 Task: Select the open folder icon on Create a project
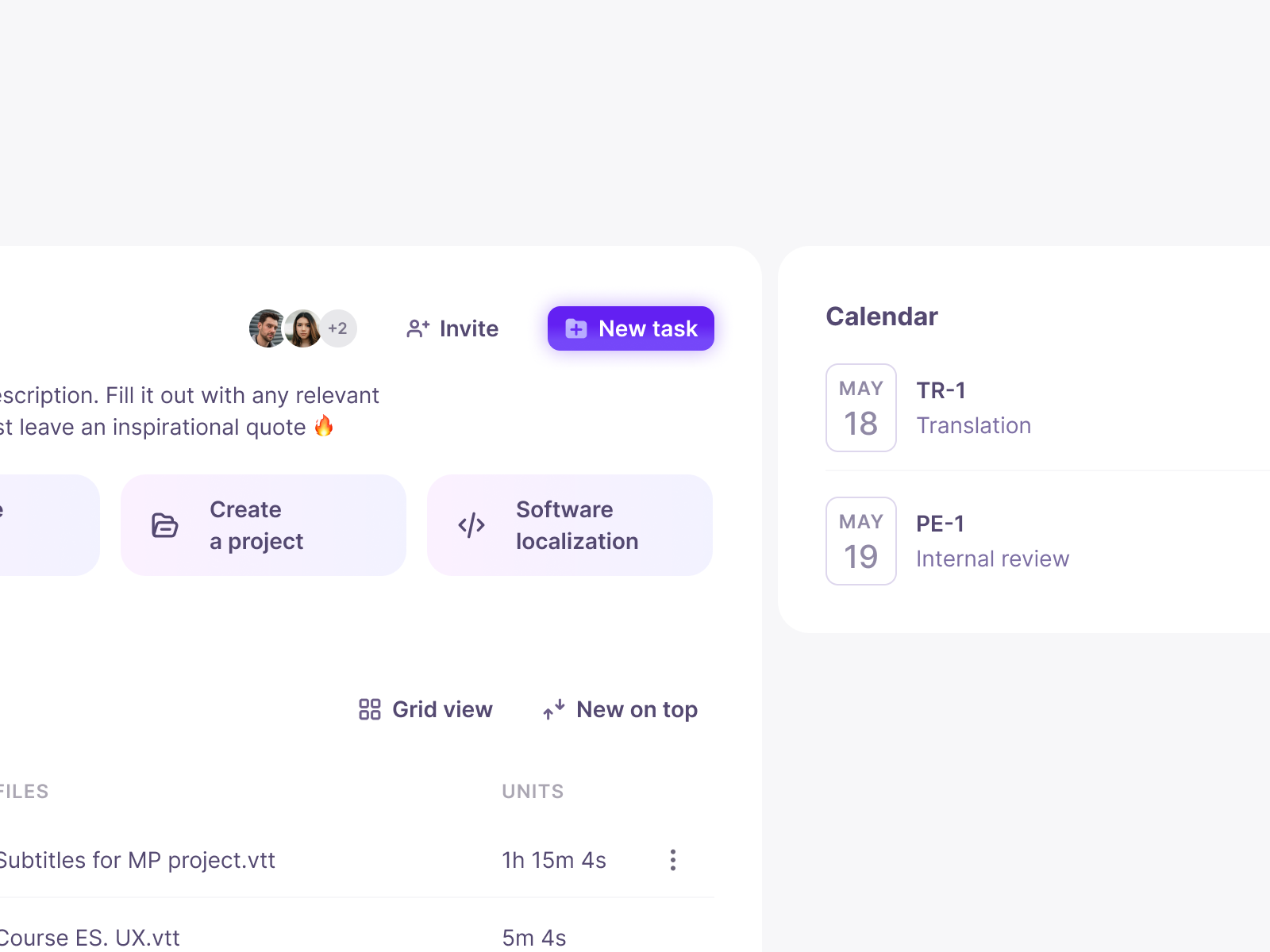click(x=164, y=524)
